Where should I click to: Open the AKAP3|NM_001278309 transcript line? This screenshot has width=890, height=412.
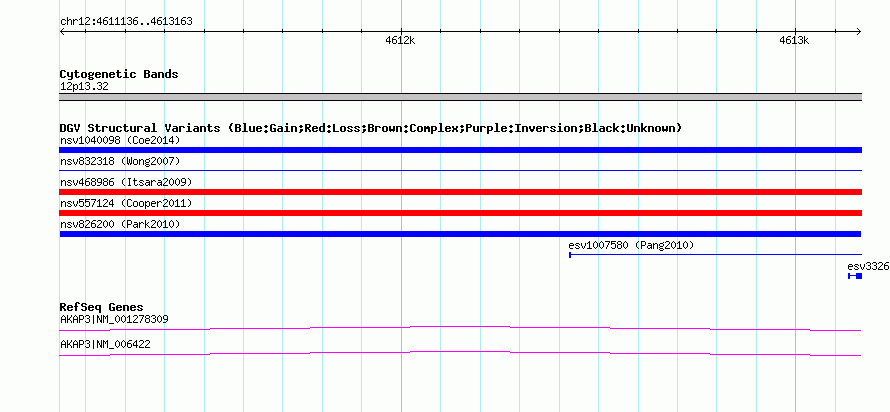(x=460, y=328)
